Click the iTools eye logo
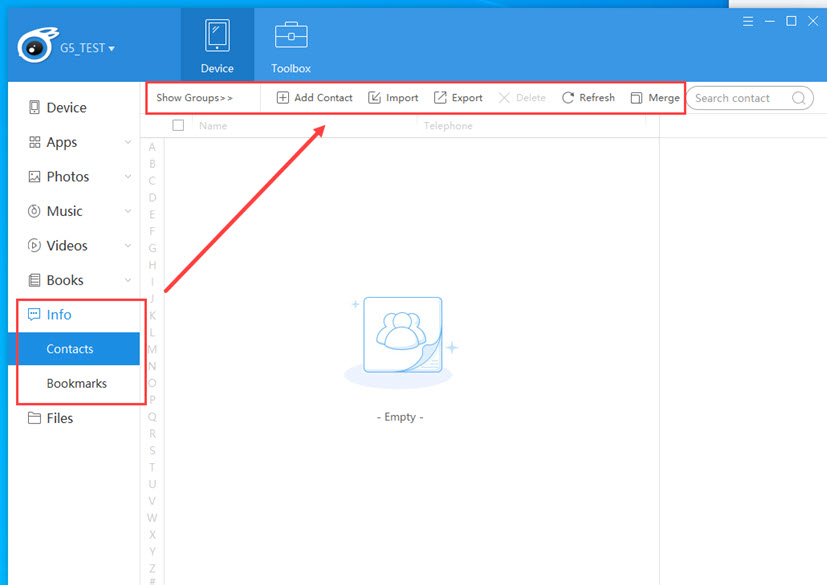Viewport: 827px width, 585px height. pyautogui.click(x=36, y=45)
